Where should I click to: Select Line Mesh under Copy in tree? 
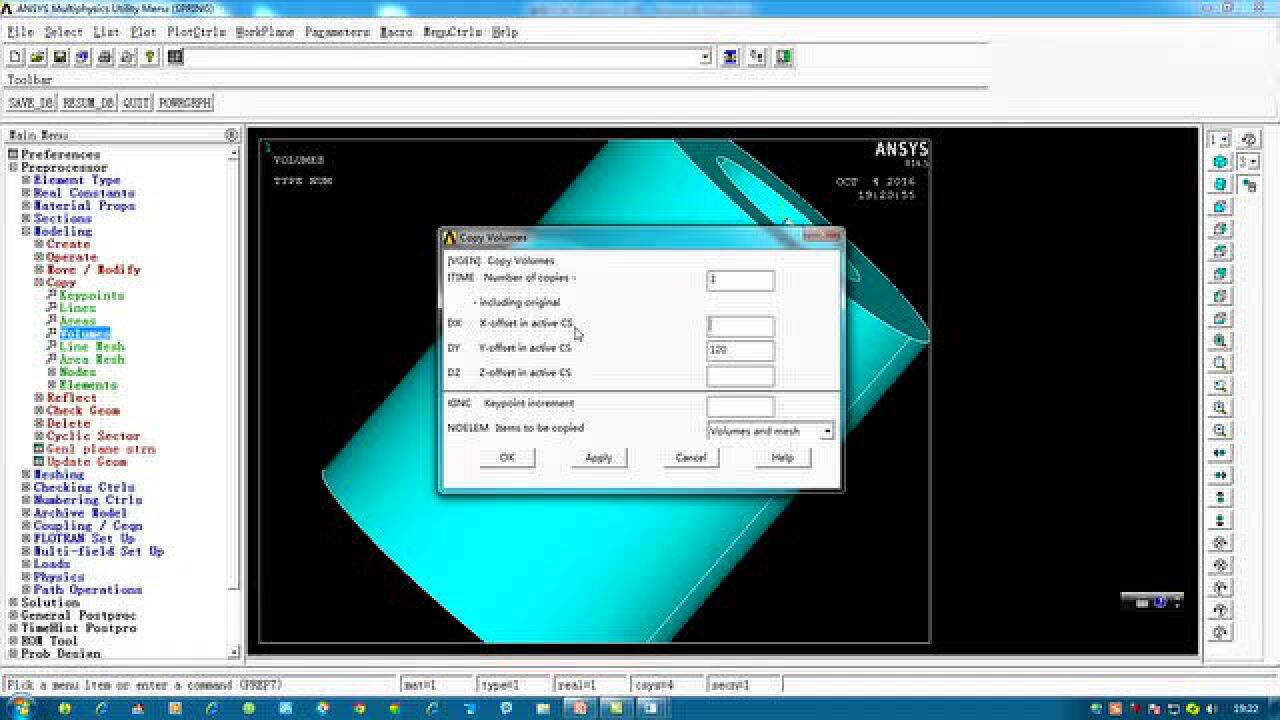click(91, 346)
